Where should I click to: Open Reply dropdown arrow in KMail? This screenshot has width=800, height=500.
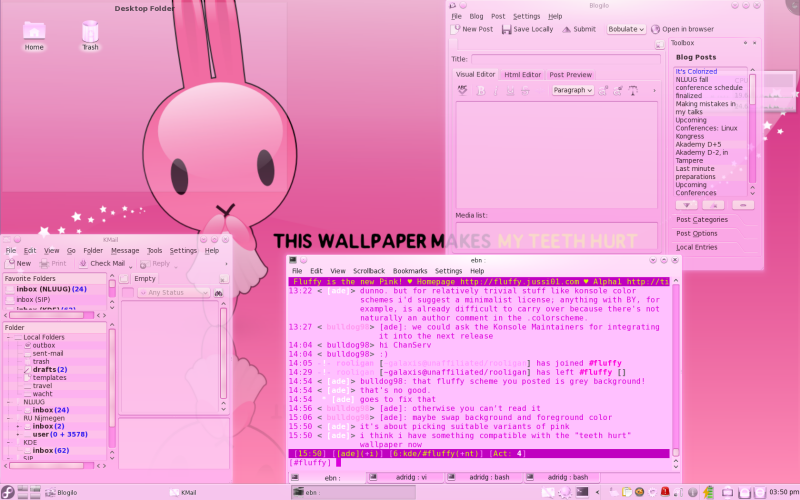[x=176, y=266]
